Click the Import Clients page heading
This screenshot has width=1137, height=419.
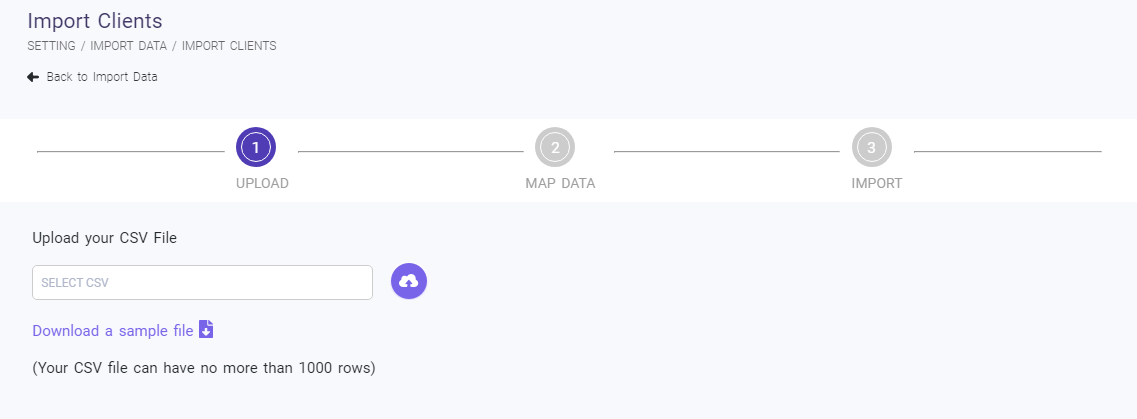click(95, 21)
